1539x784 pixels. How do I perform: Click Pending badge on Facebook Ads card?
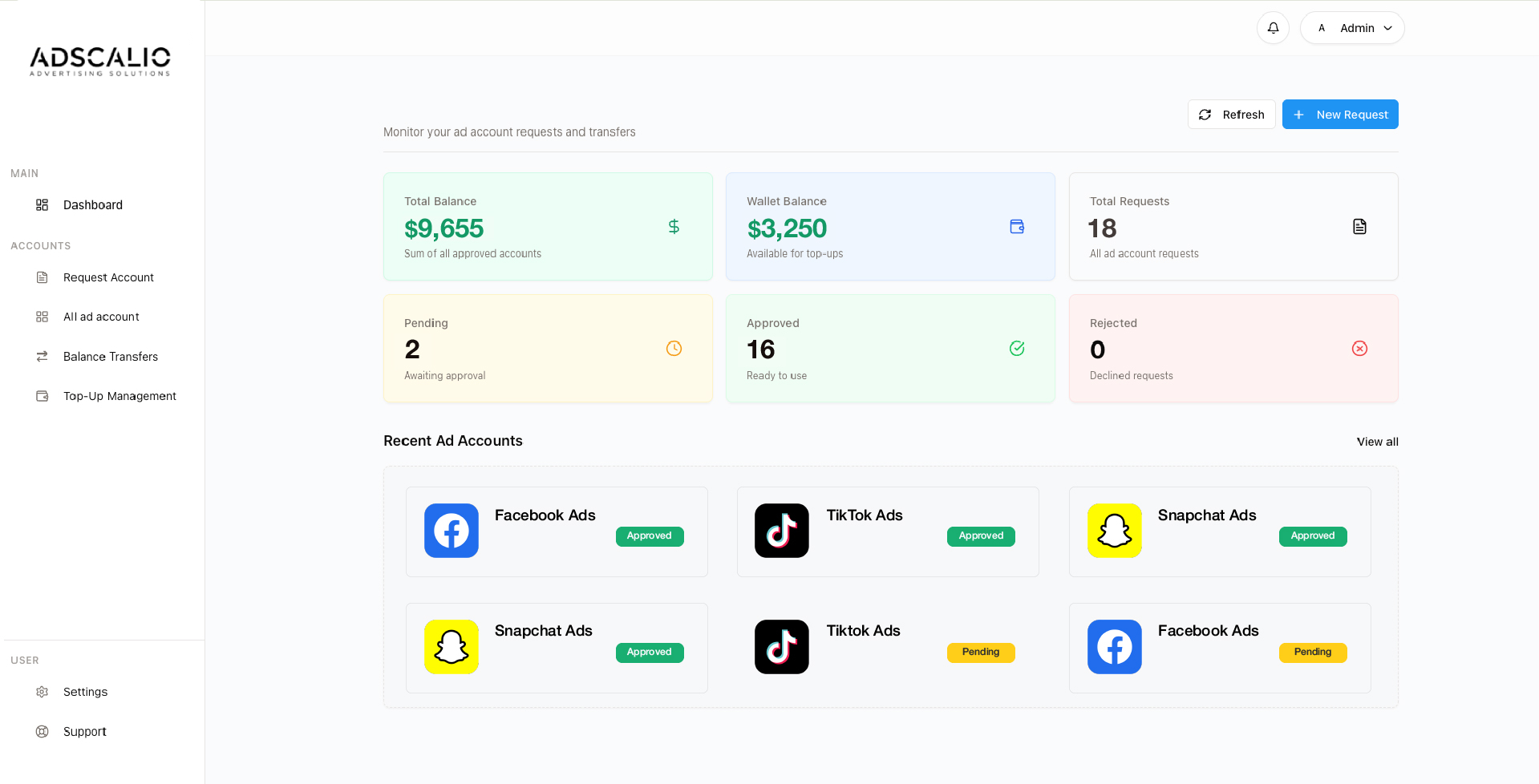click(x=1312, y=653)
